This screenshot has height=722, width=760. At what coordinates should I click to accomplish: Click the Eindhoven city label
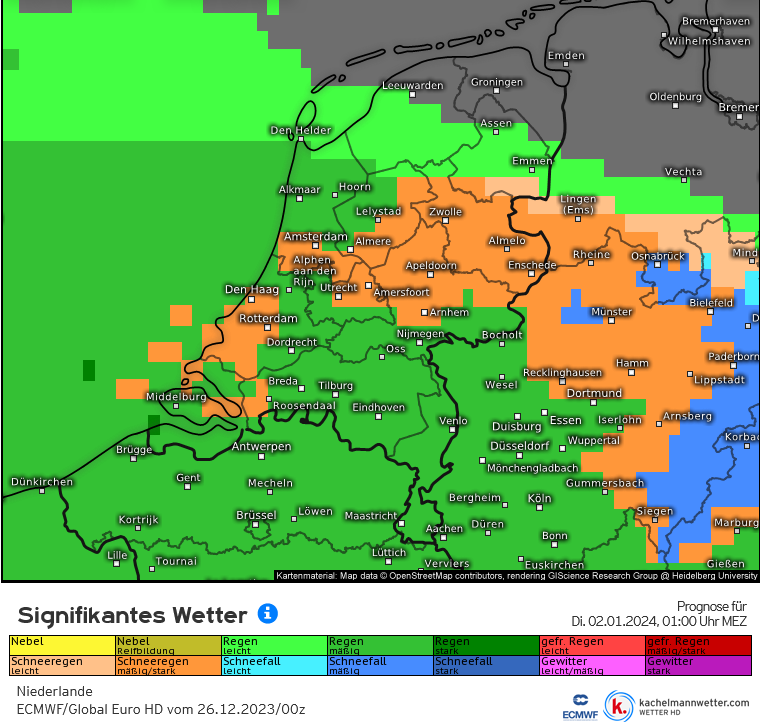click(x=378, y=407)
